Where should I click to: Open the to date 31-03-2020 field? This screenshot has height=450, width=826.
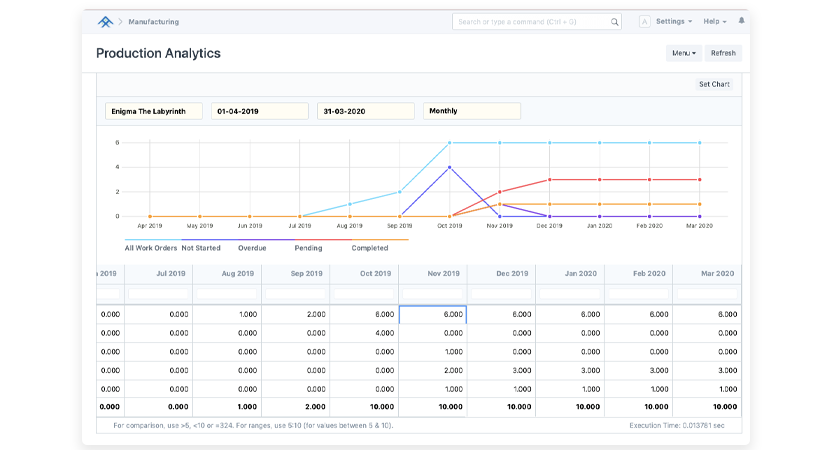(366, 111)
